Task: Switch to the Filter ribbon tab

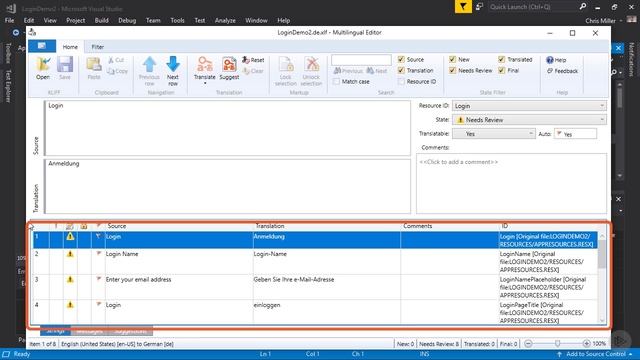Action: (x=98, y=47)
